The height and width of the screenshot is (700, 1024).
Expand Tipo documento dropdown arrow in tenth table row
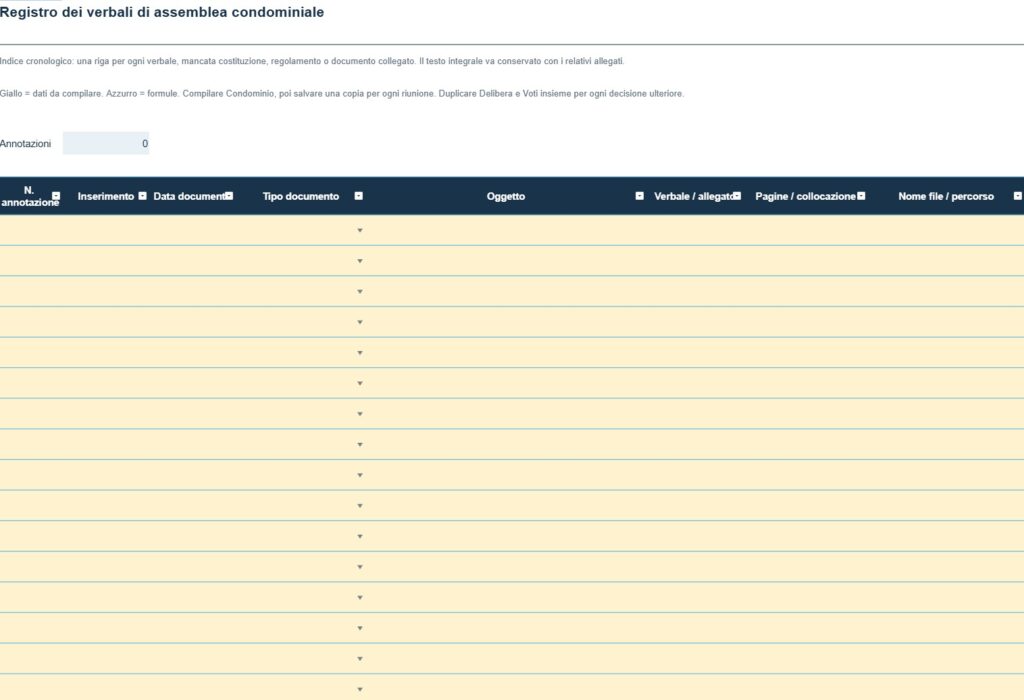tap(360, 506)
